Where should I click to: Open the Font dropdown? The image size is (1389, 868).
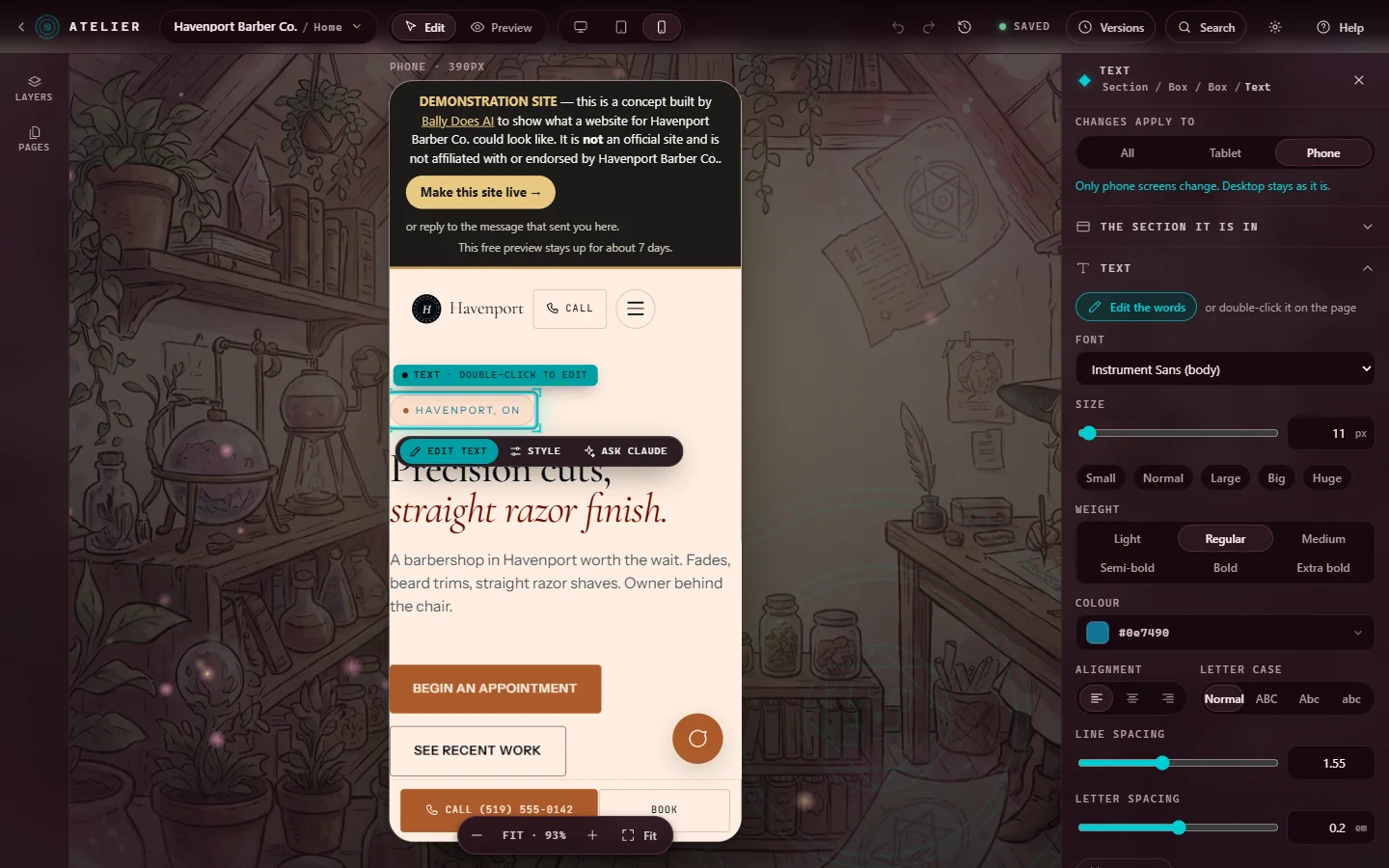1225,369
